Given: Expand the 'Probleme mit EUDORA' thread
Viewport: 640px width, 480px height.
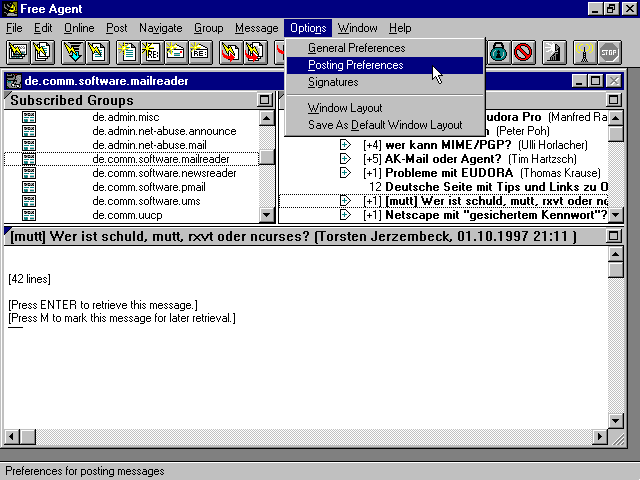Looking at the screenshot, I should click(345, 173).
